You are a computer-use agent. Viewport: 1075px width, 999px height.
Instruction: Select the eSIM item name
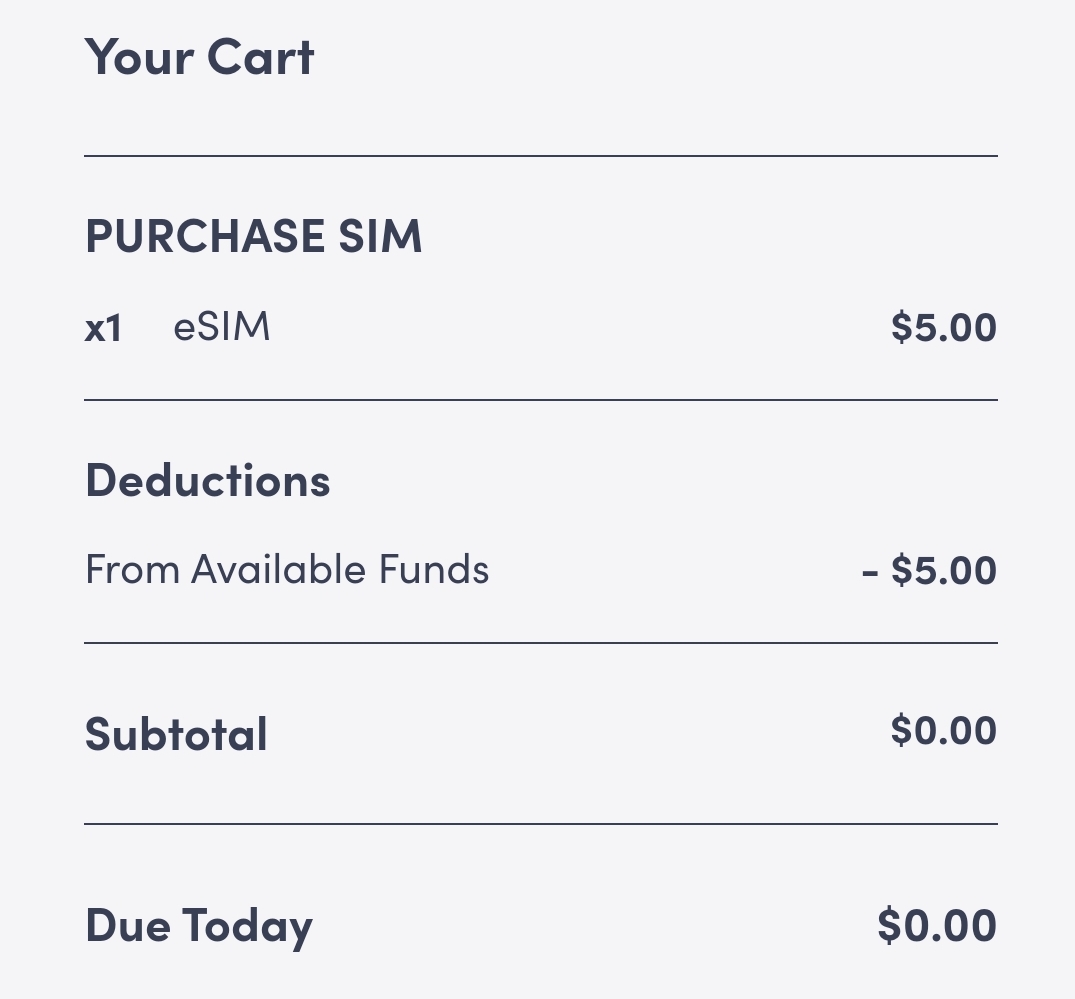222,327
